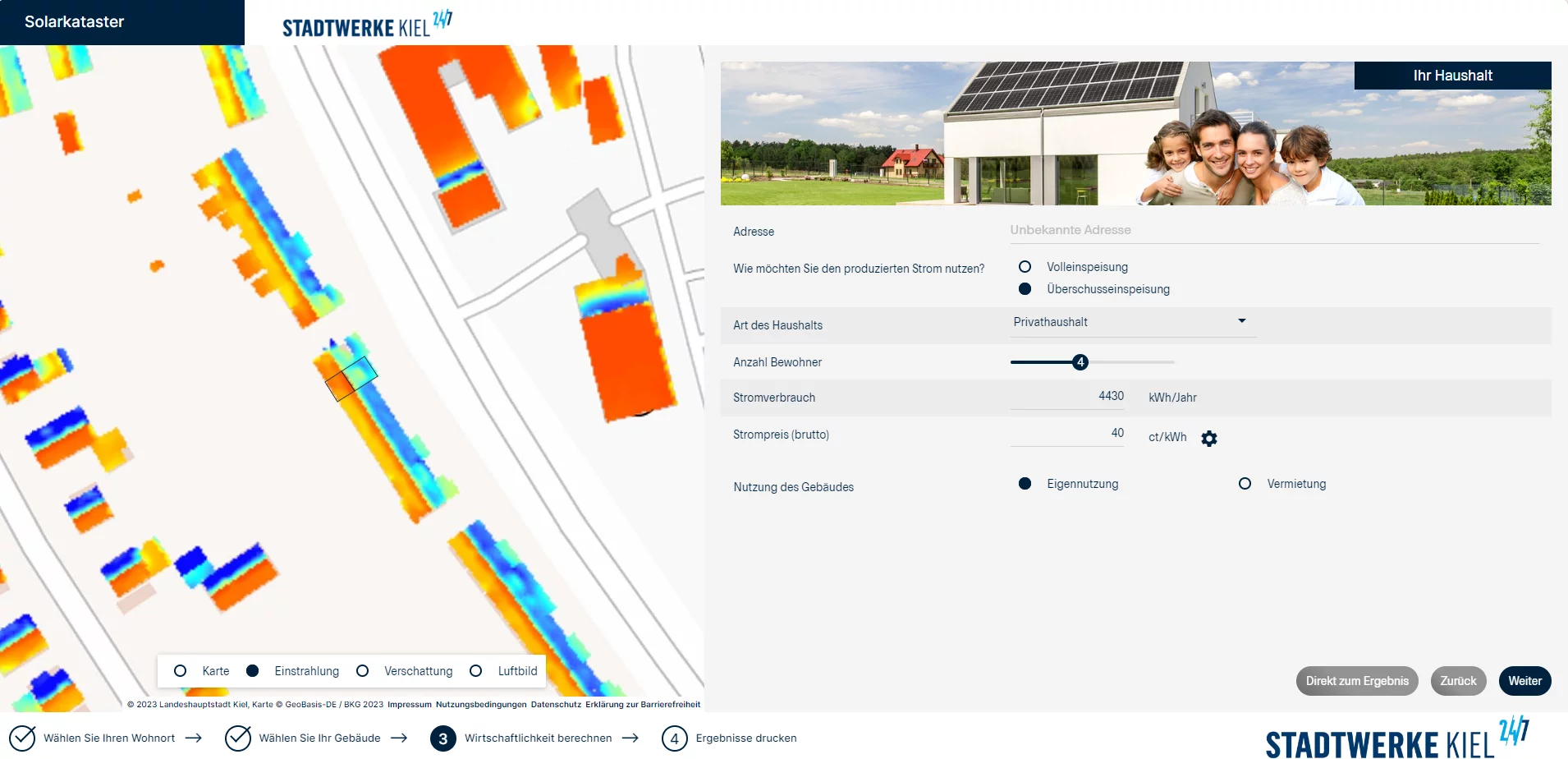The width and height of the screenshot is (1568, 759).
Task: Click the Stromverbrauch input field
Action: pos(1067,397)
